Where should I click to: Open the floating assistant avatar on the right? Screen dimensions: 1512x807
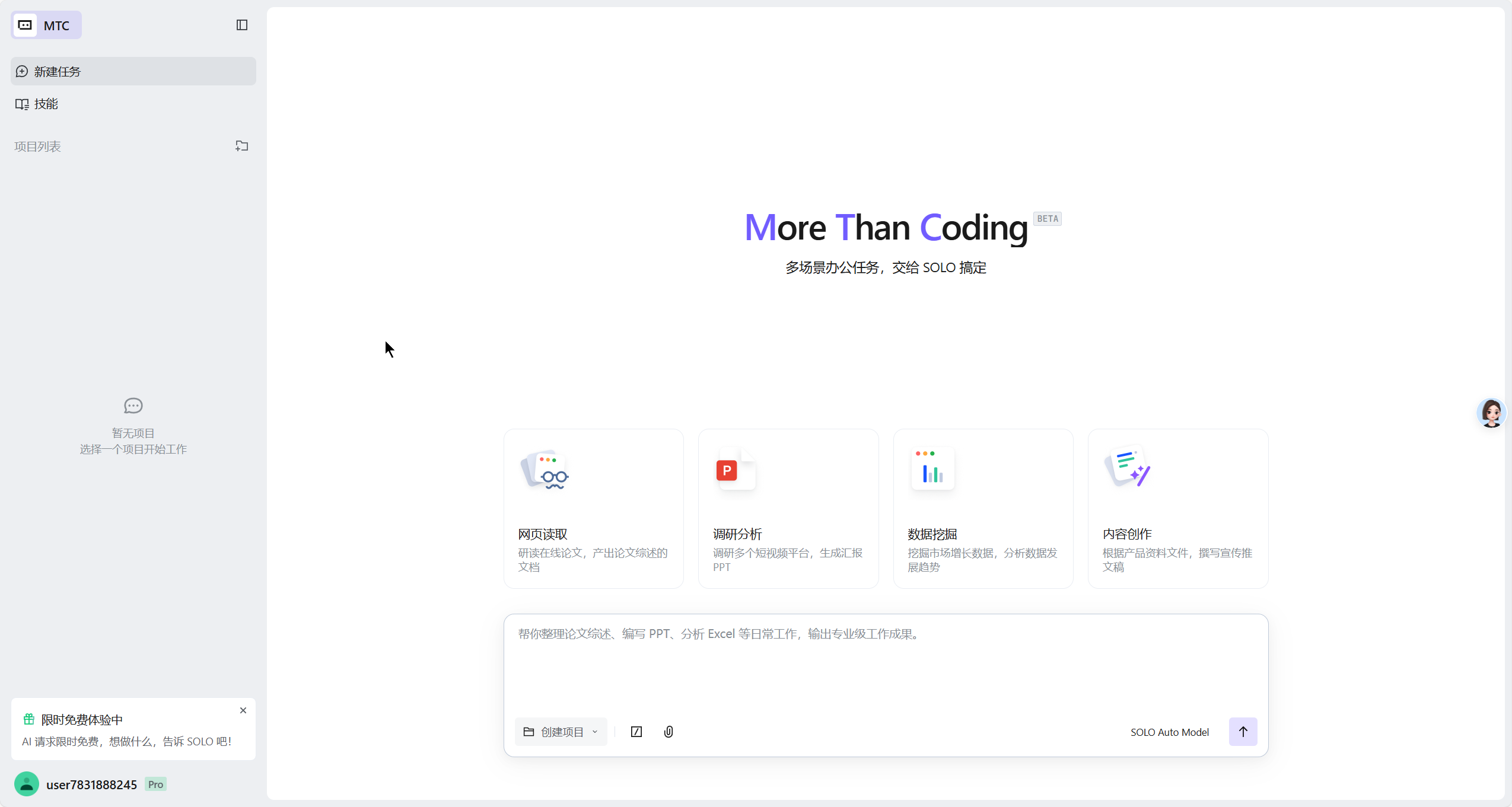click(x=1491, y=413)
